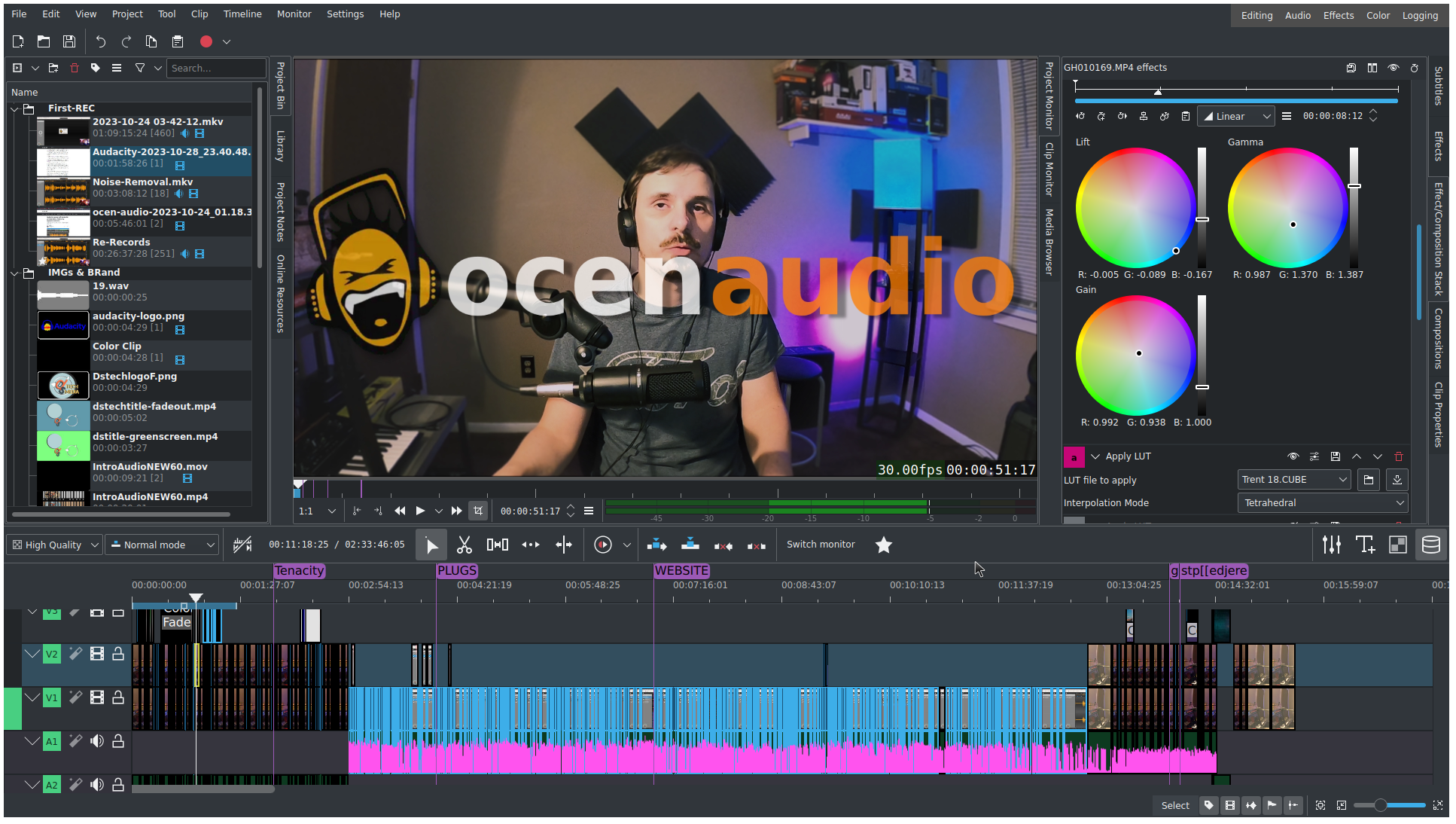Image resolution: width=1456 pixels, height=824 pixels.
Task: Click the Extract timeline zone icon
Action: pyautogui.click(x=723, y=545)
